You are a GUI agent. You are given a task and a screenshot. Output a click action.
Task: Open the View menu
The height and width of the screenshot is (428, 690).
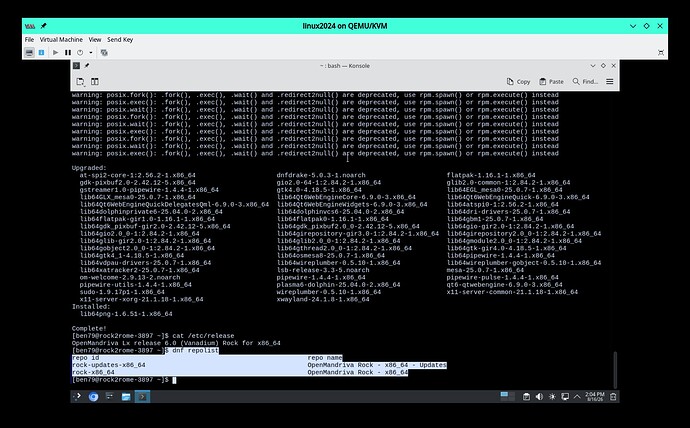click(95, 40)
